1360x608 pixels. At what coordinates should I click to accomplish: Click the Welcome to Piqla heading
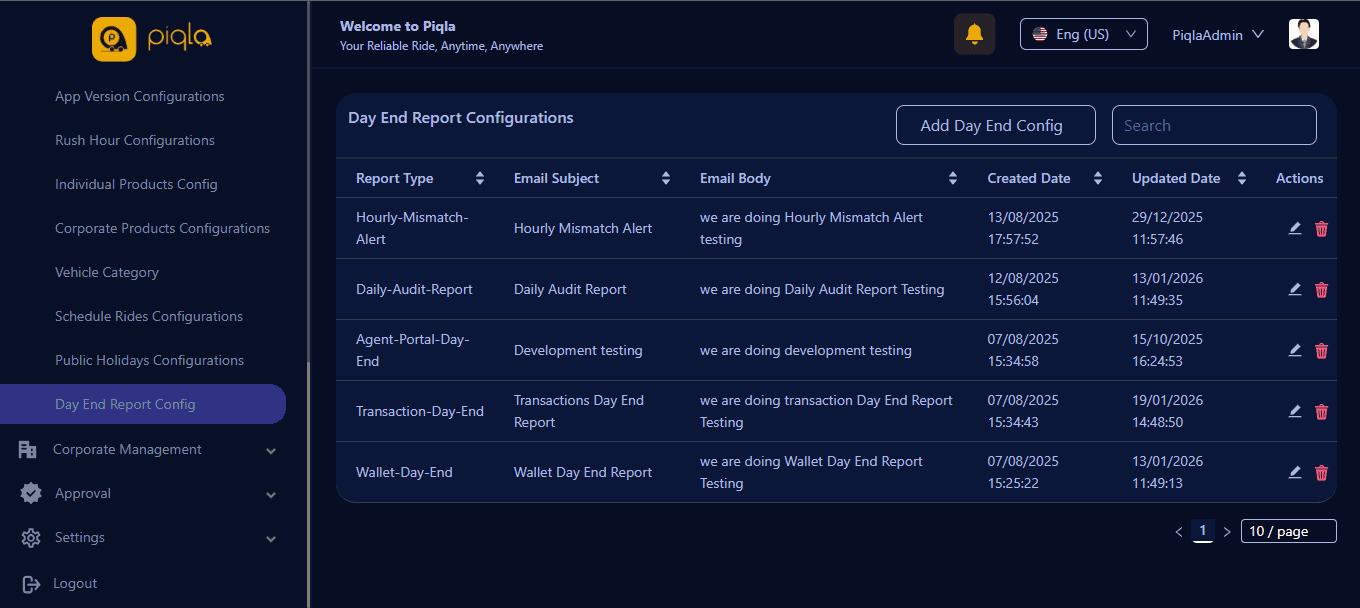pyautogui.click(x=398, y=26)
